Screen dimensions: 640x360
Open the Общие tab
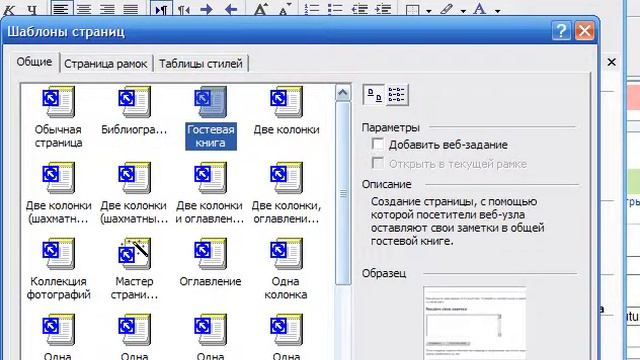[x=34, y=62]
